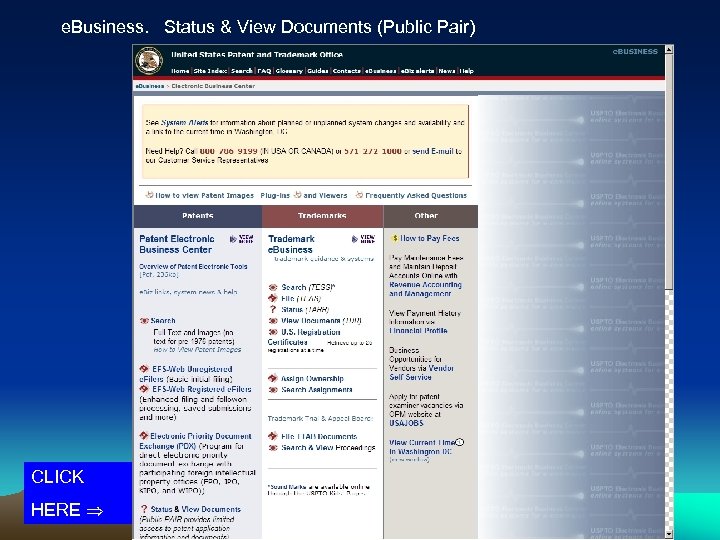The image size is (720, 540).
Task: Click the scrollbar down arrow
Action: (x=669, y=534)
